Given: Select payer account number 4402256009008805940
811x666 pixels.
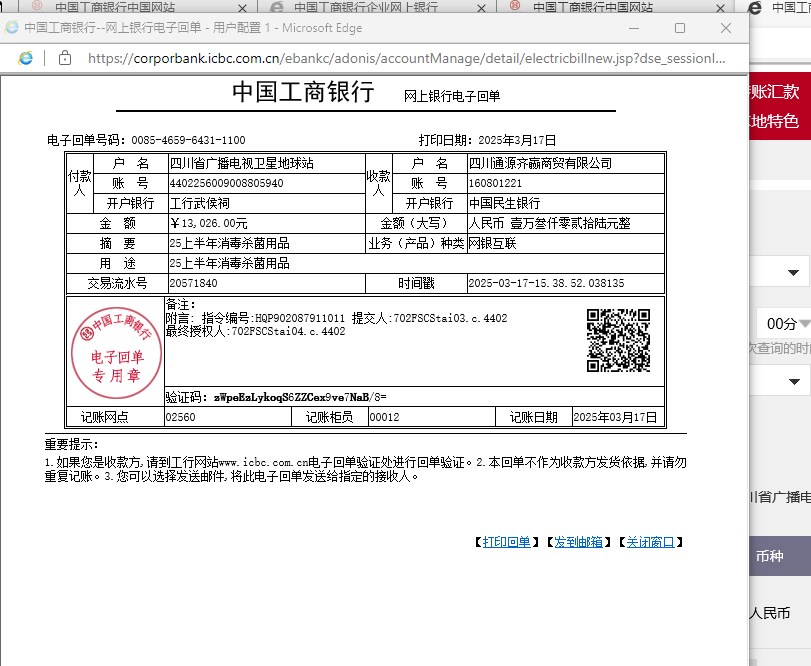Looking at the screenshot, I should pyautogui.click(x=227, y=183).
